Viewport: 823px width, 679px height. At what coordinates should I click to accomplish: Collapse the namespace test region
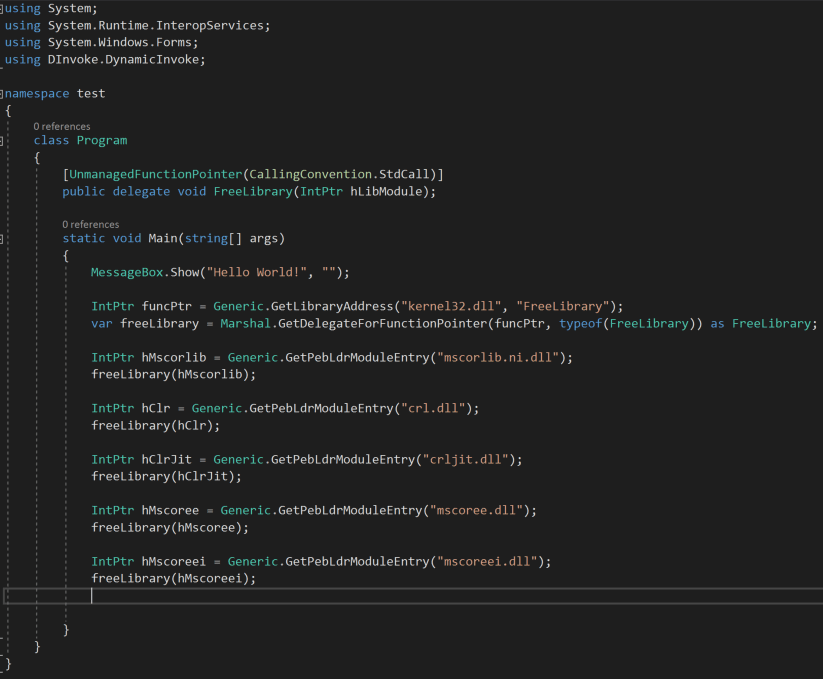[x=3, y=94]
